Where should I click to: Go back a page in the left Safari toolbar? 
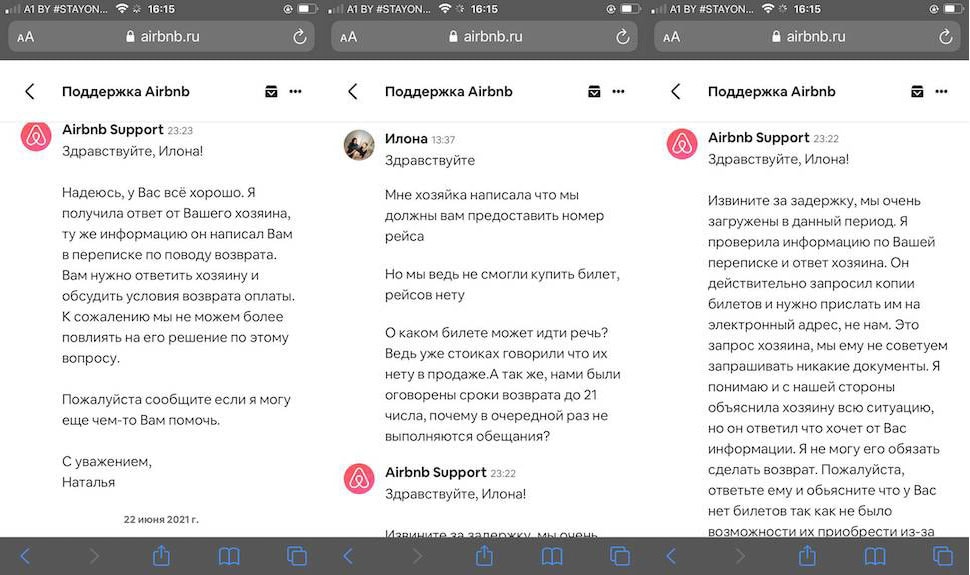click(x=25, y=556)
